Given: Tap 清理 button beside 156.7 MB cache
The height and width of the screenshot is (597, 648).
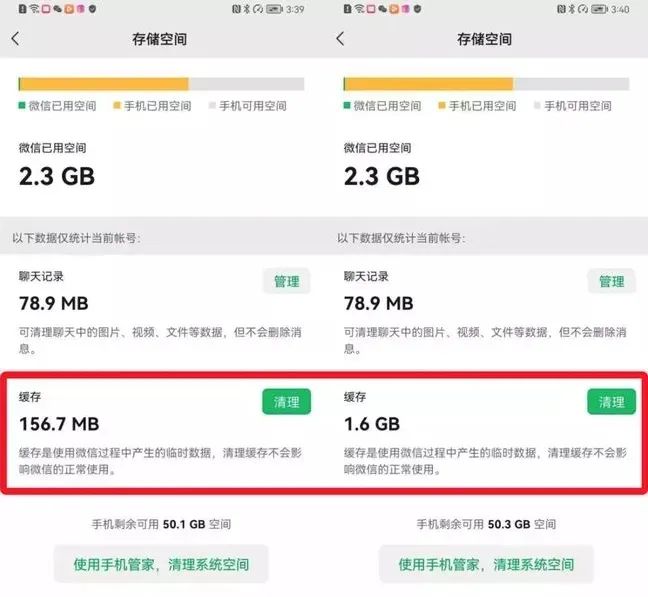Looking at the screenshot, I should (286, 402).
